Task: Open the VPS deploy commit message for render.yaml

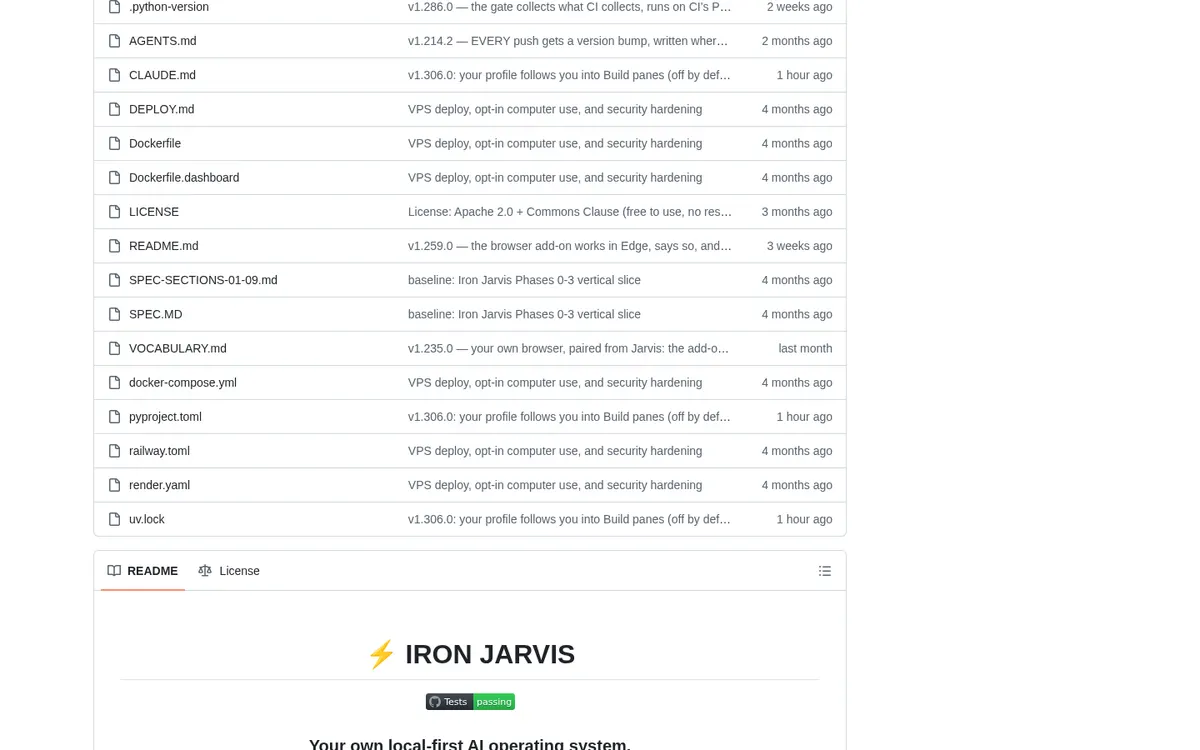Action: 555,485
